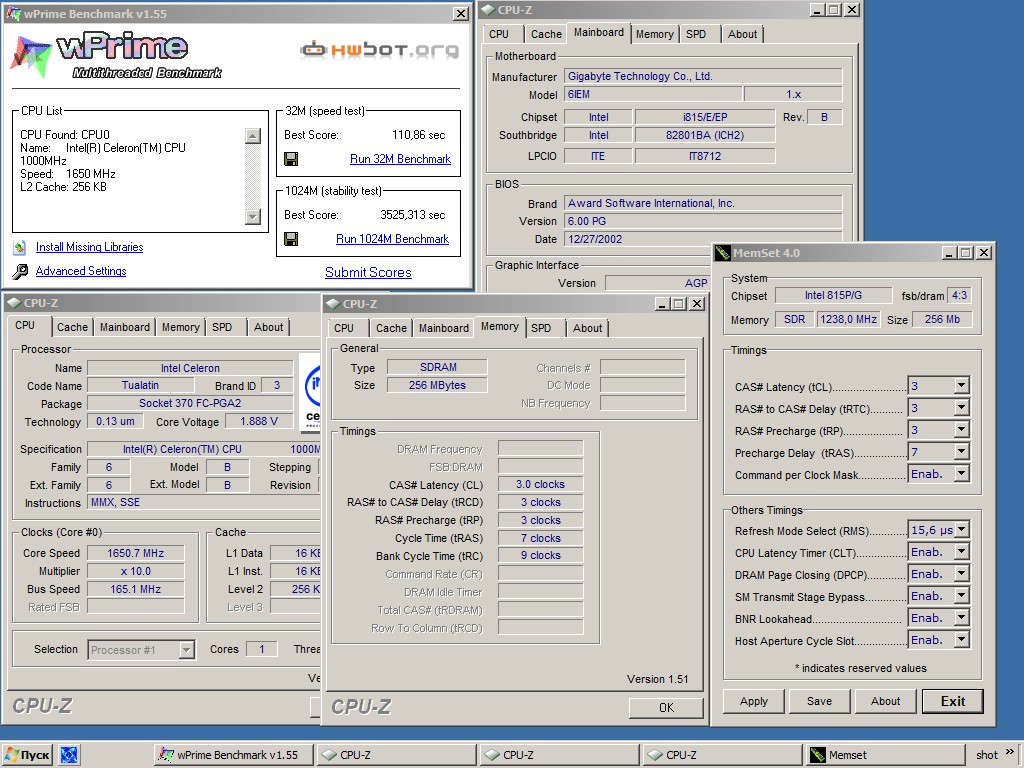Select Memory tab in CPU-Z Mainboard window
1024x768 pixels.
654,34
